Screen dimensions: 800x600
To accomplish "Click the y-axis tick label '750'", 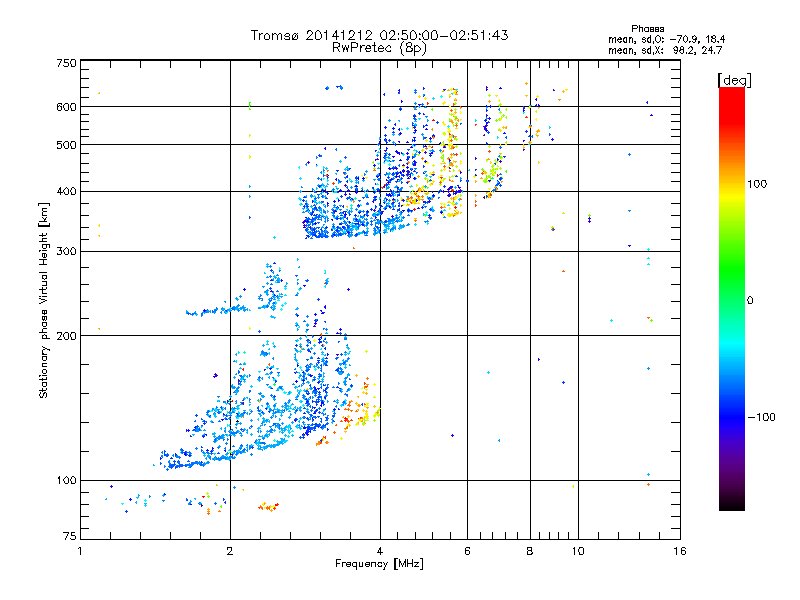I will (66, 63).
